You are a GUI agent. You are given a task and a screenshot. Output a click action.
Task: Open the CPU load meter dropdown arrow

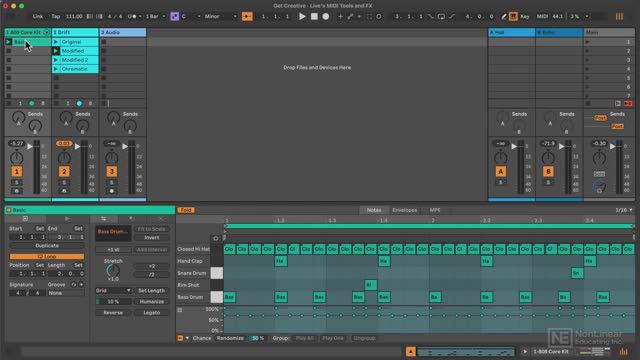pyautogui.click(x=587, y=16)
